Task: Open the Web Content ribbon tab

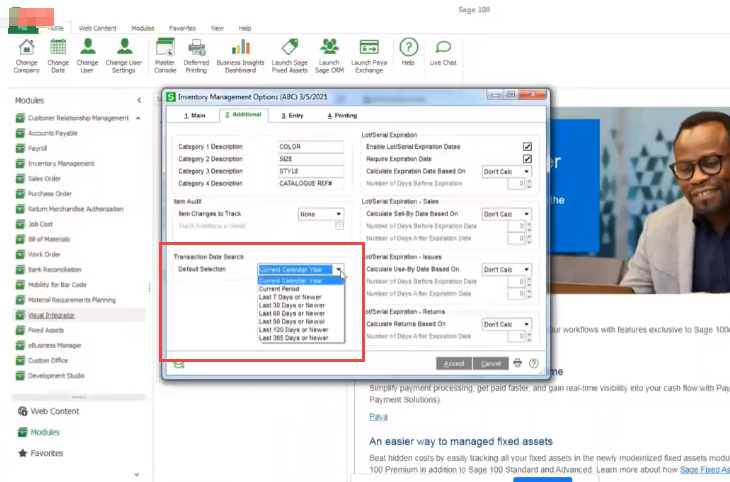Action: pyautogui.click(x=98, y=29)
